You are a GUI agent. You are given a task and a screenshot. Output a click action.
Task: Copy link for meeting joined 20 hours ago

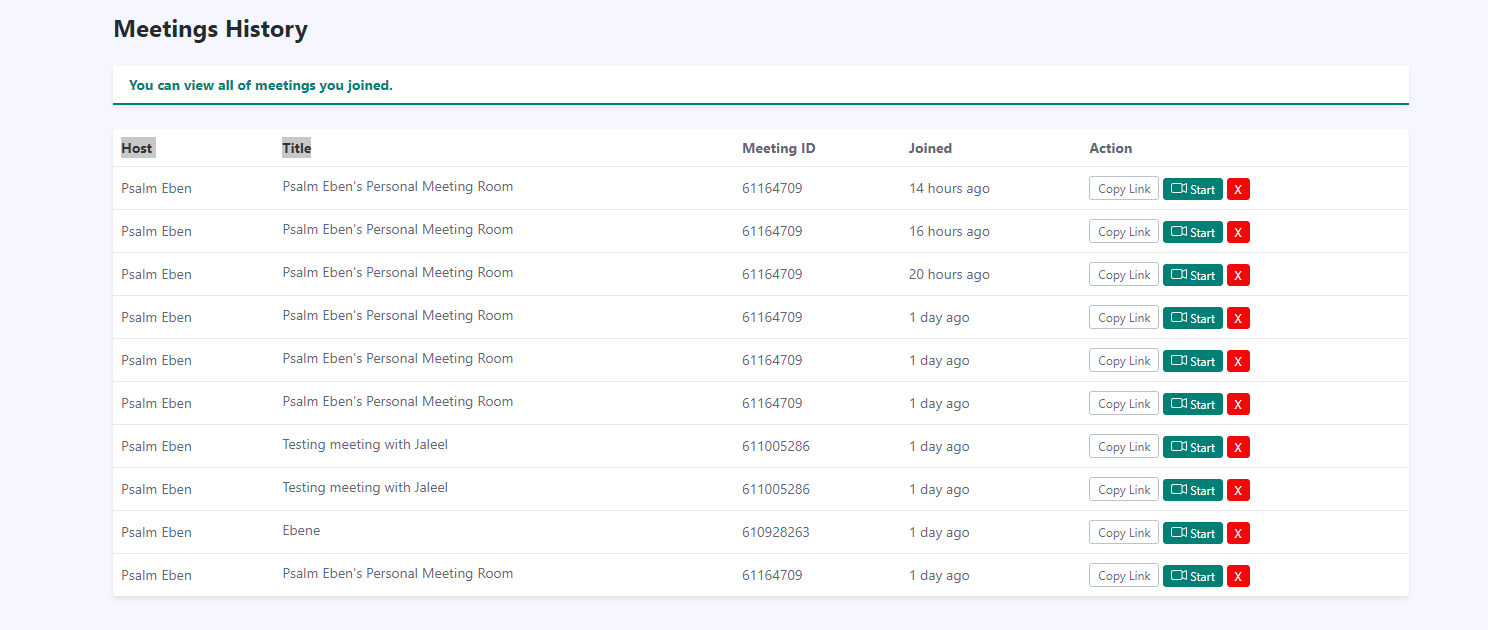click(1124, 275)
